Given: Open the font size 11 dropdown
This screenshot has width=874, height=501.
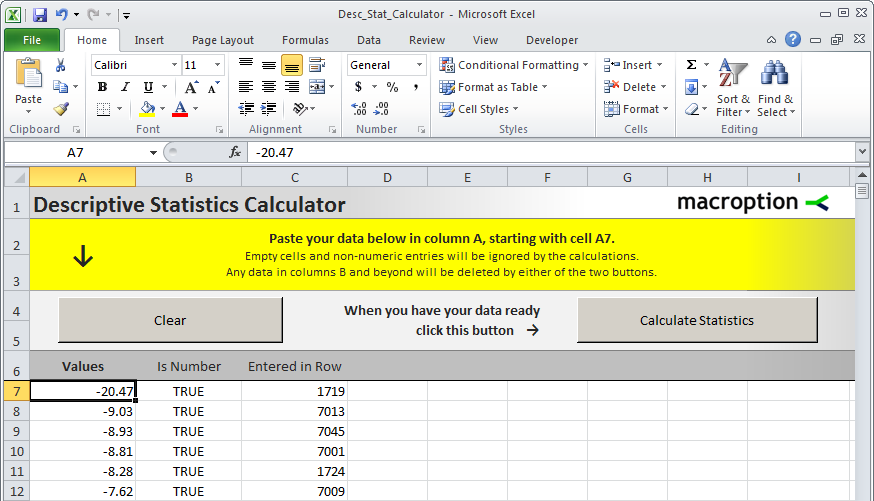Looking at the screenshot, I should click(x=217, y=65).
